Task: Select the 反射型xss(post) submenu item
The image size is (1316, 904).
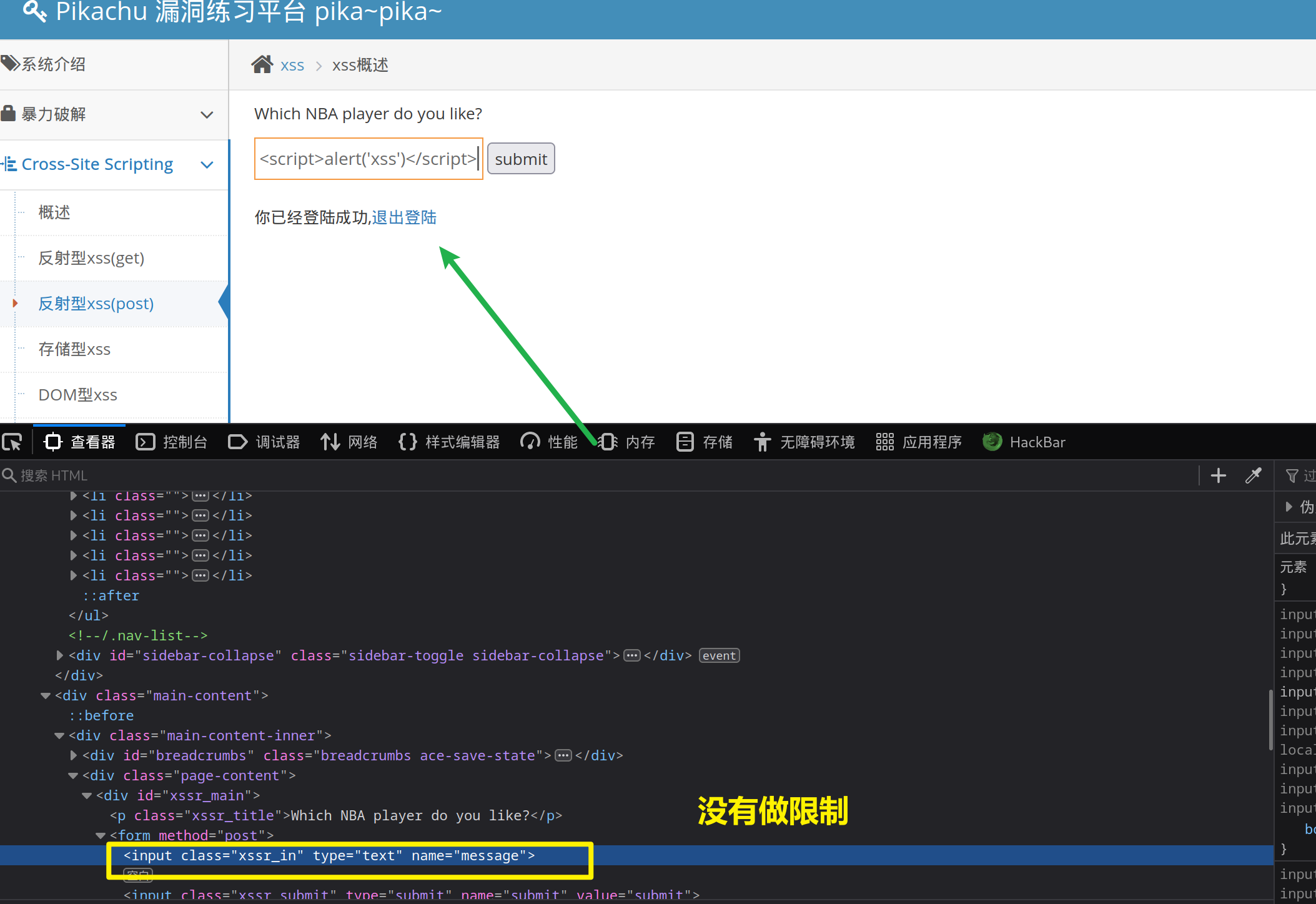Action: click(x=96, y=304)
